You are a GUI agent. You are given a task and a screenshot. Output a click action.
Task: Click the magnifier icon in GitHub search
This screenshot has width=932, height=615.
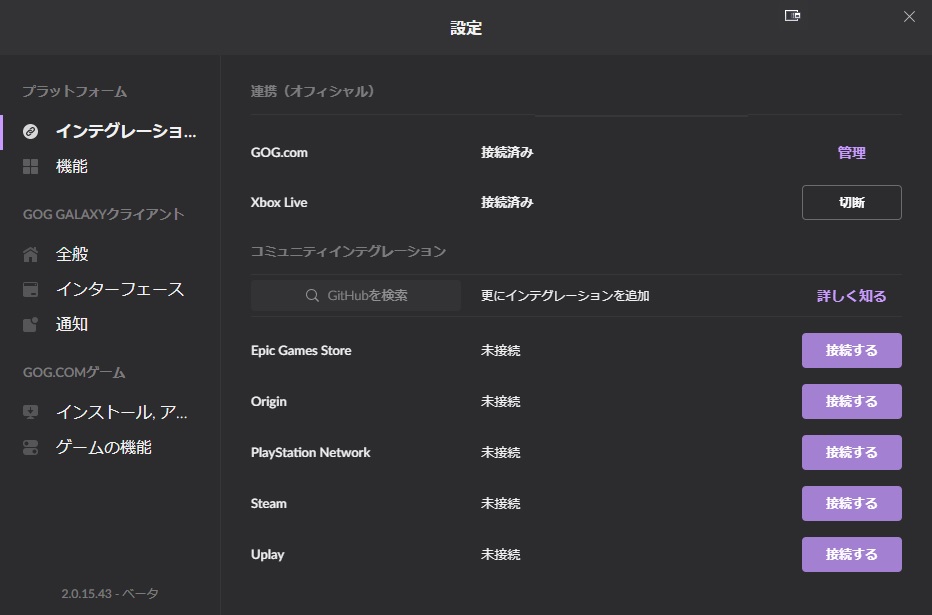(312, 295)
